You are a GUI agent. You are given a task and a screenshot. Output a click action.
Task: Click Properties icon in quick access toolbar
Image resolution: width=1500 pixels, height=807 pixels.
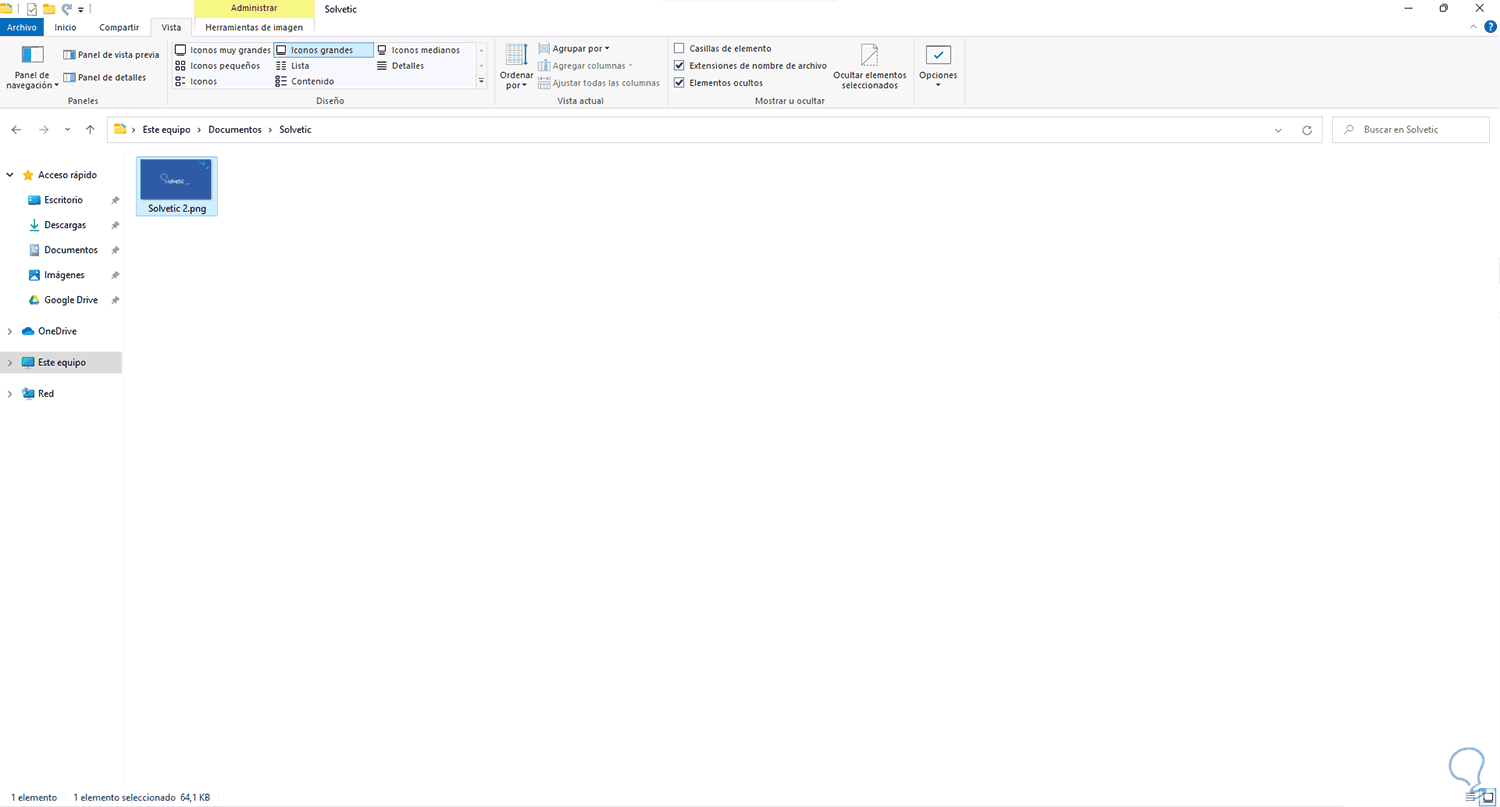(x=32, y=8)
